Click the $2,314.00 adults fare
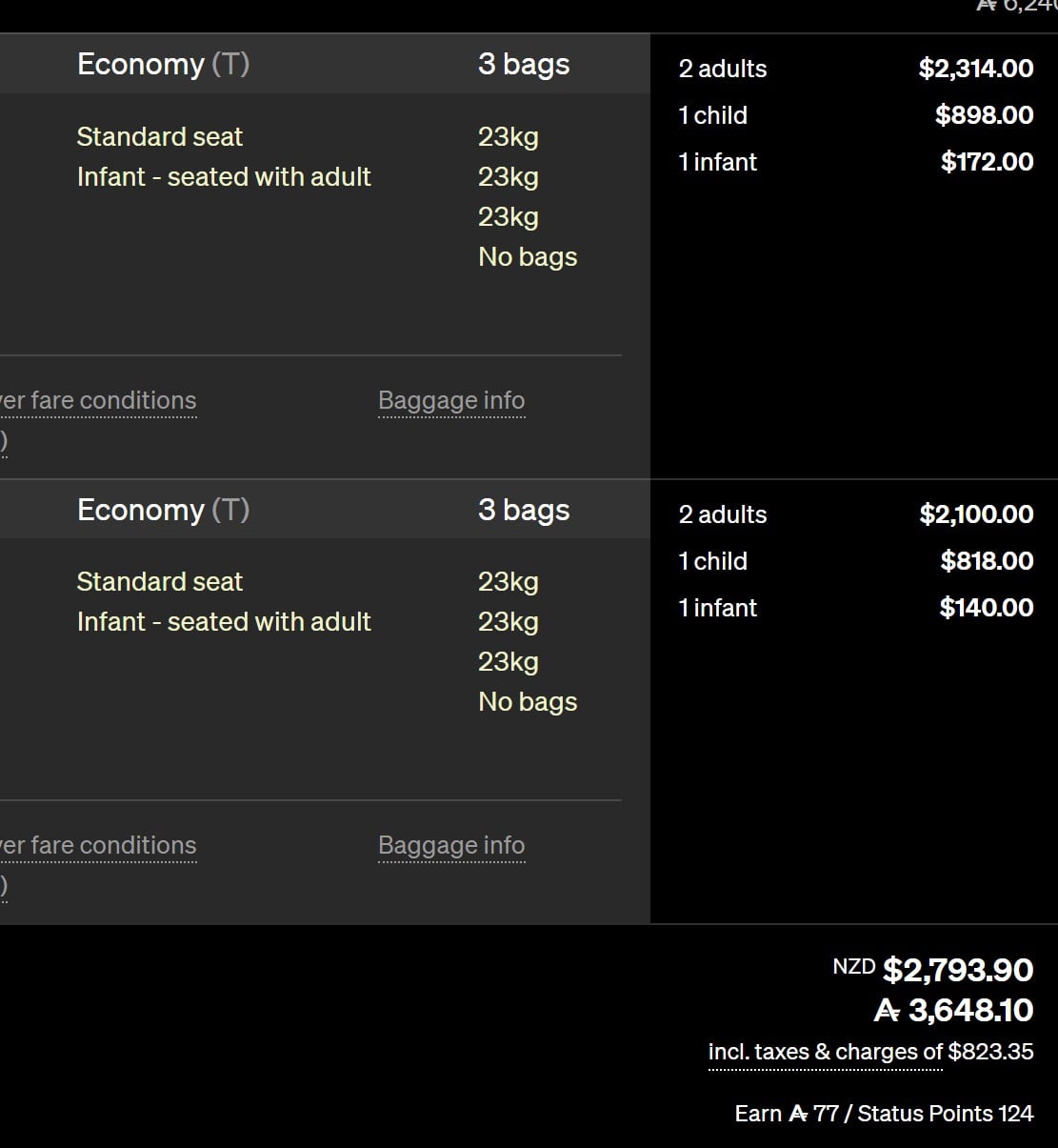The height and width of the screenshot is (1148, 1058). click(975, 69)
